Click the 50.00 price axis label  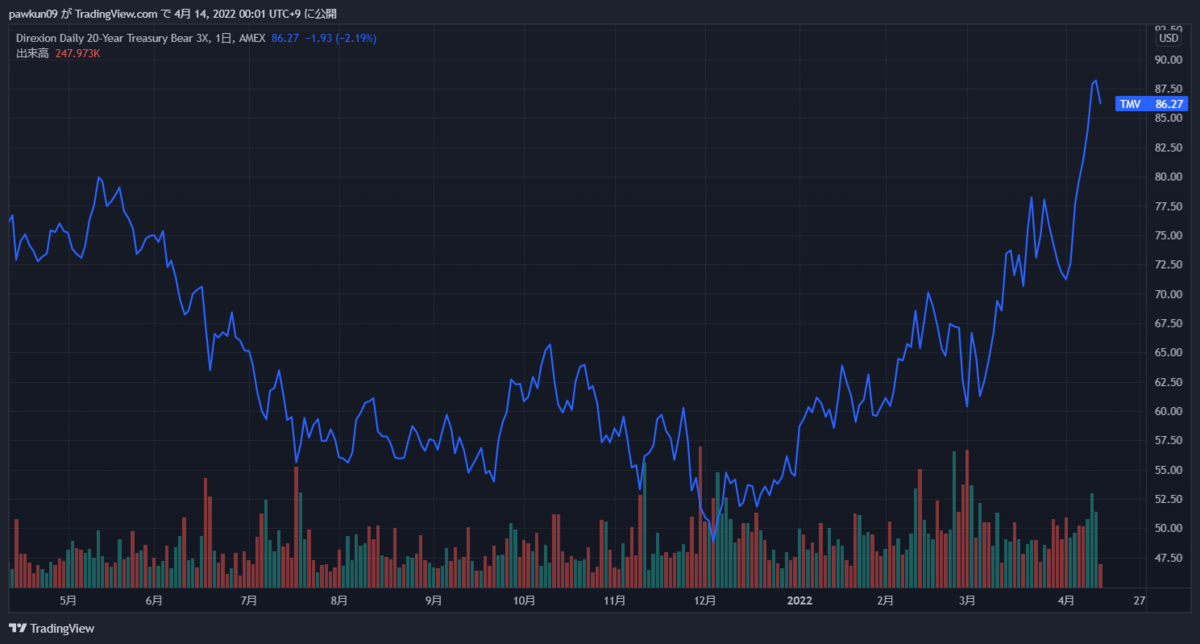pyautogui.click(x=1170, y=529)
